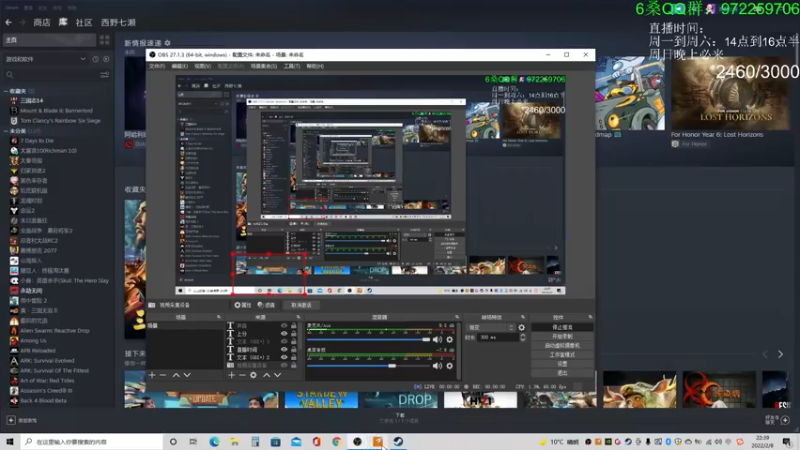
Task: Toggle visibility of 上分 source
Action: click(x=284, y=334)
